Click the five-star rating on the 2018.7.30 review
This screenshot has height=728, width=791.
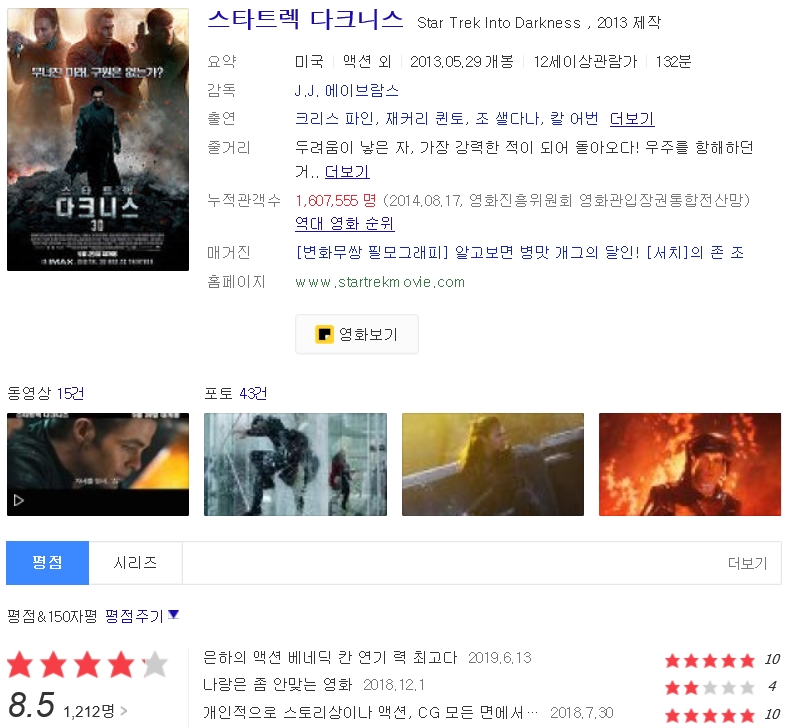709,715
